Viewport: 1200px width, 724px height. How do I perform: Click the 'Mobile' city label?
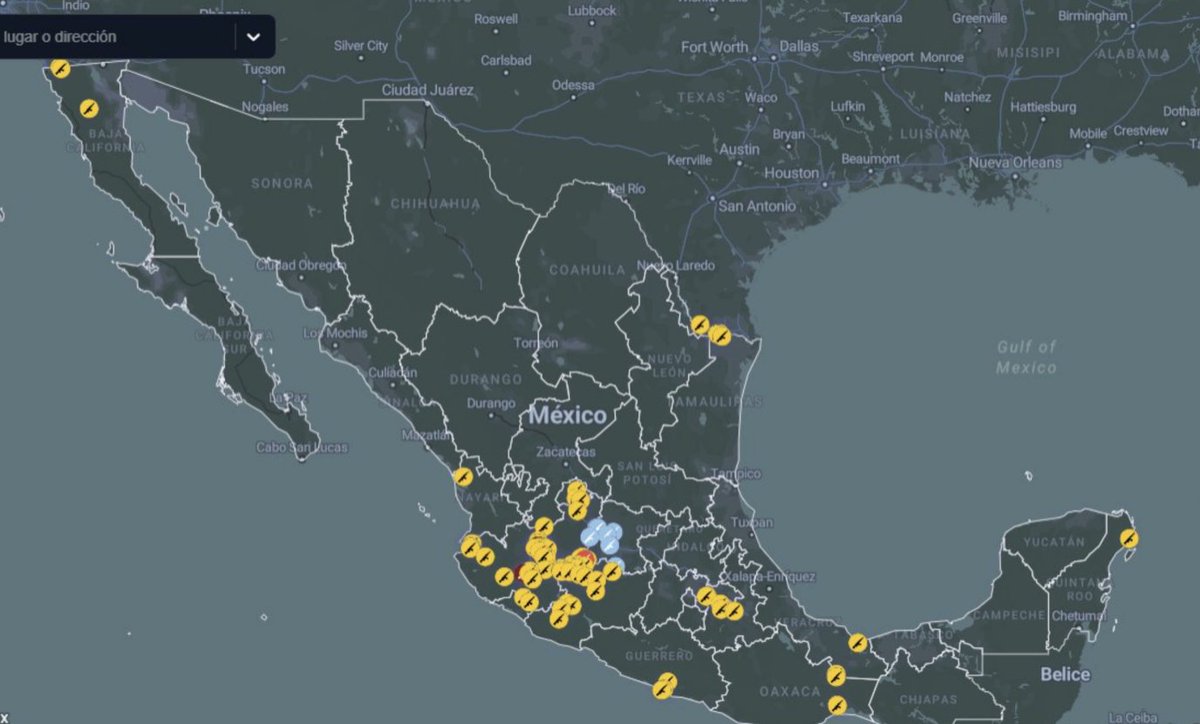click(x=1088, y=133)
